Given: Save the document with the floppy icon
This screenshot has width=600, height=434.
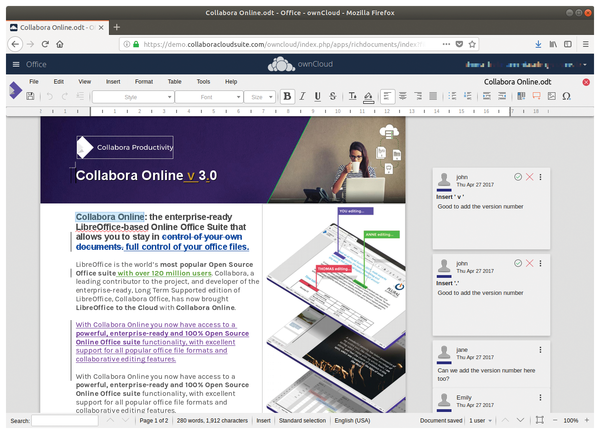Looking at the screenshot, I should pos(30,96).
